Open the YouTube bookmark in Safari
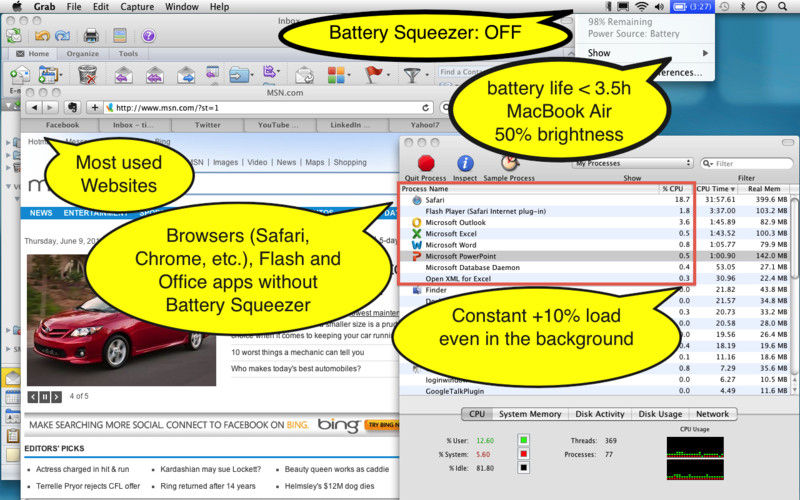The height and width of the screenshot is (500, 800). tap(279, 125)
